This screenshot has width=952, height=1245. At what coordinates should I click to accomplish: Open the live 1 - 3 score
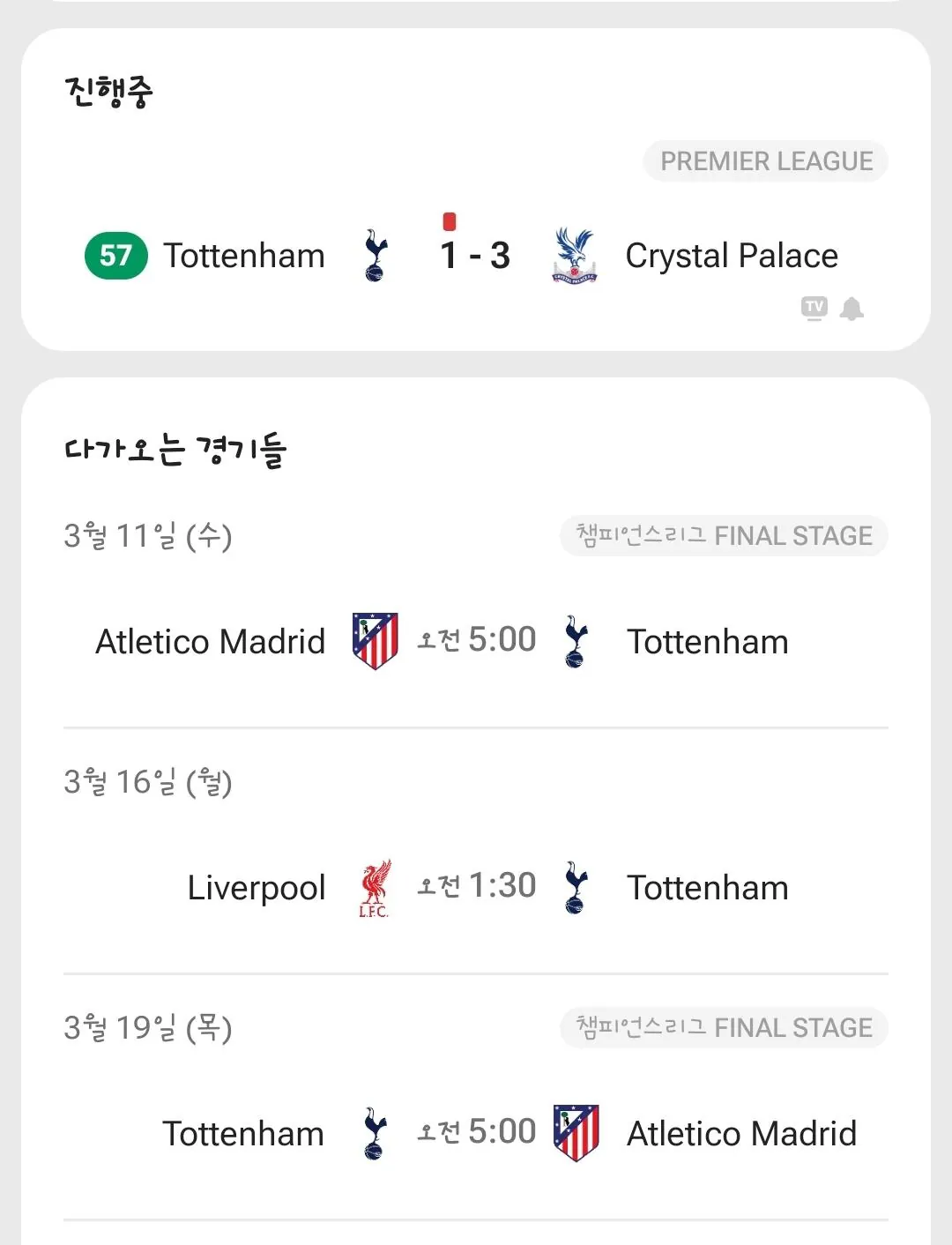(475, 257)
